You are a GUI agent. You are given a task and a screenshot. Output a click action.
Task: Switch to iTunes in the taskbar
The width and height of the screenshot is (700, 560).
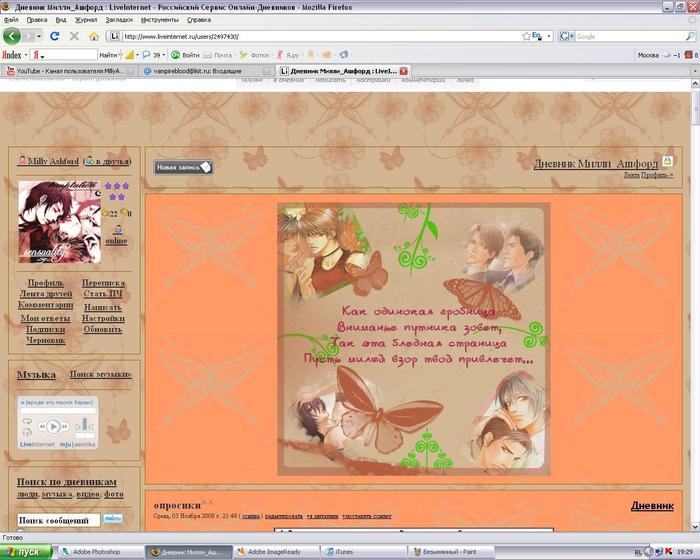coord(364,552)
